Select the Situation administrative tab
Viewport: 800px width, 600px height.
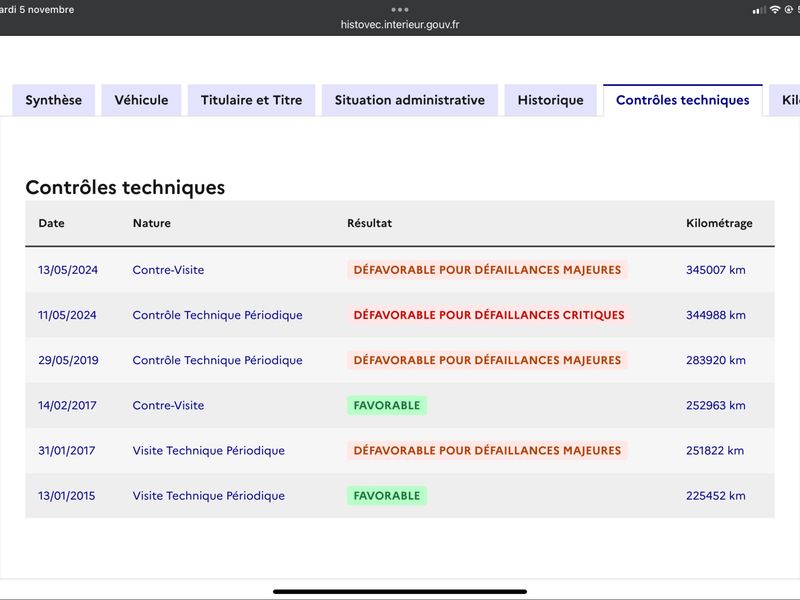tap(410, 100)
